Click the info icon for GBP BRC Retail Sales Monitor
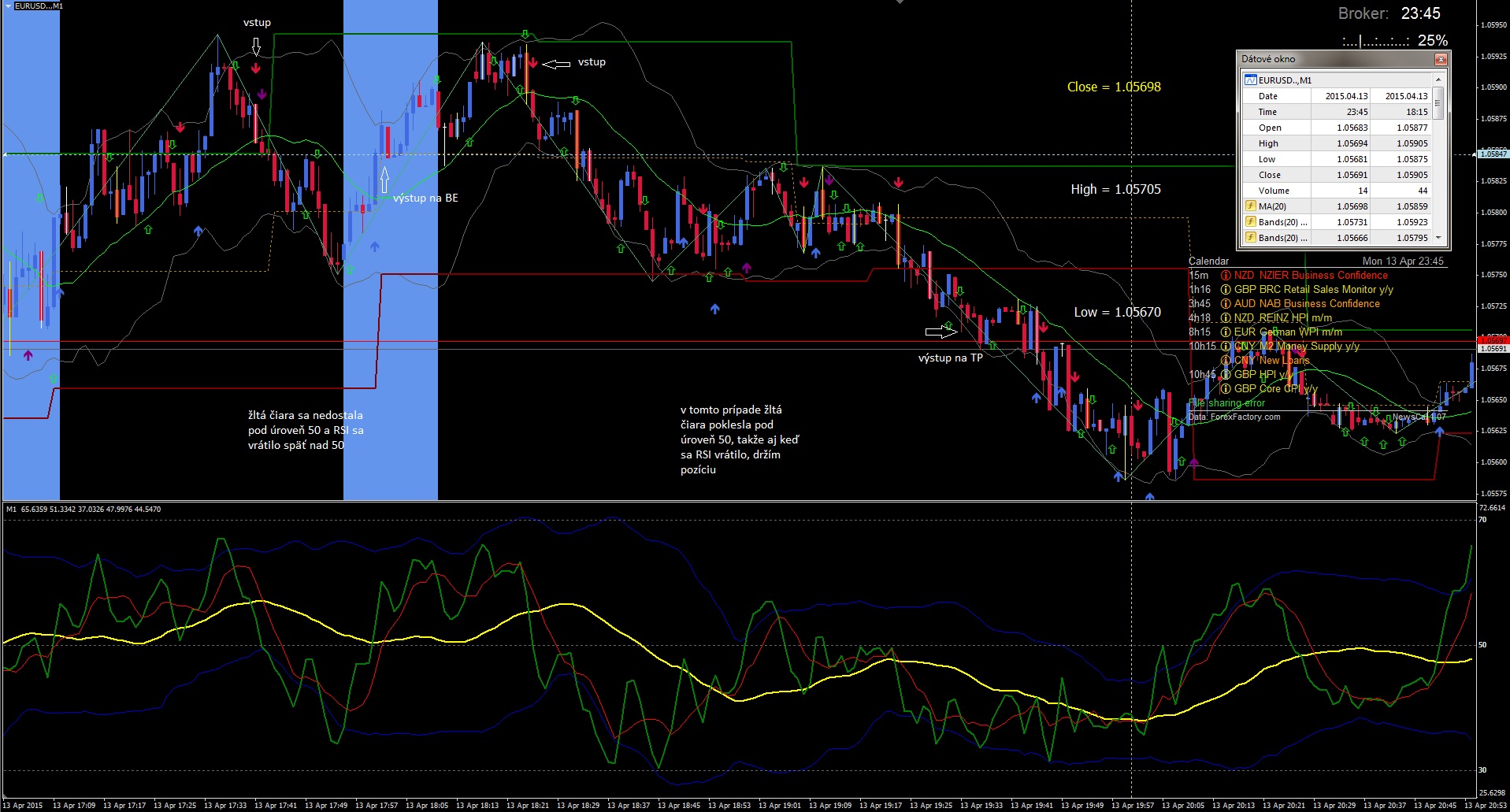The image size is (1510, 812). tap(1226, 290)
